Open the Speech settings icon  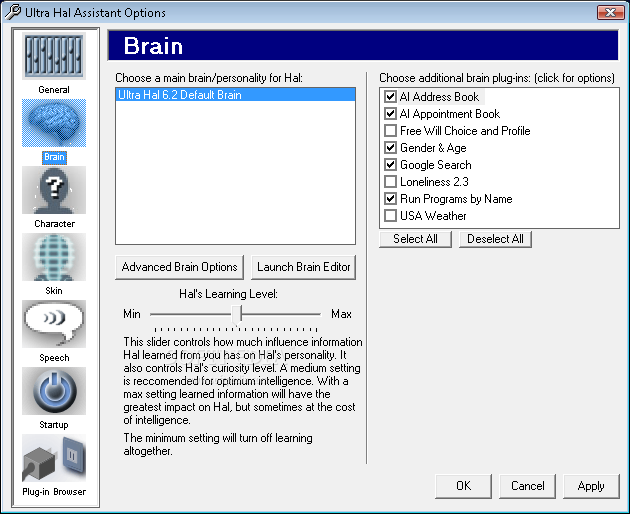pos(54,324)
